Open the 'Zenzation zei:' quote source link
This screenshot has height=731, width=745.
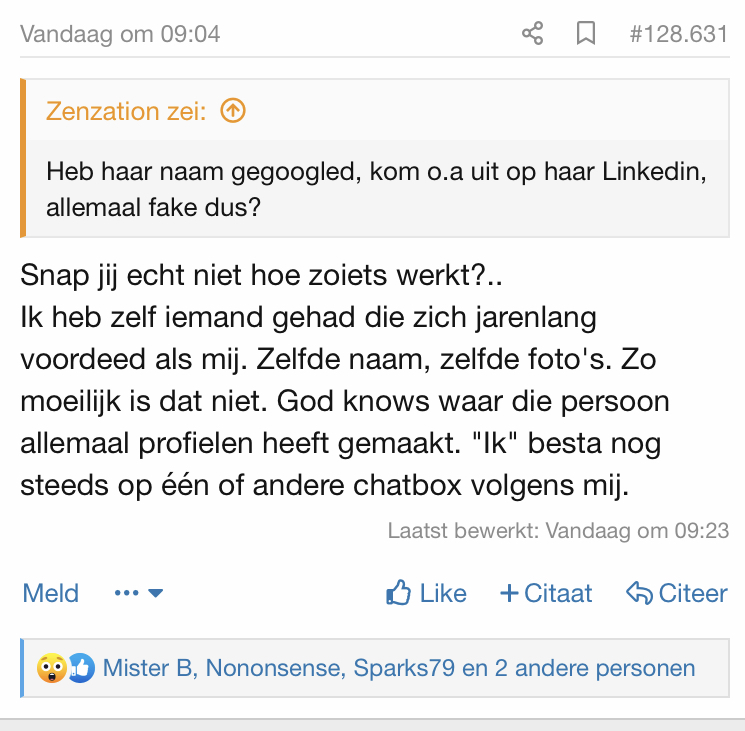click(x=126, y=111)
